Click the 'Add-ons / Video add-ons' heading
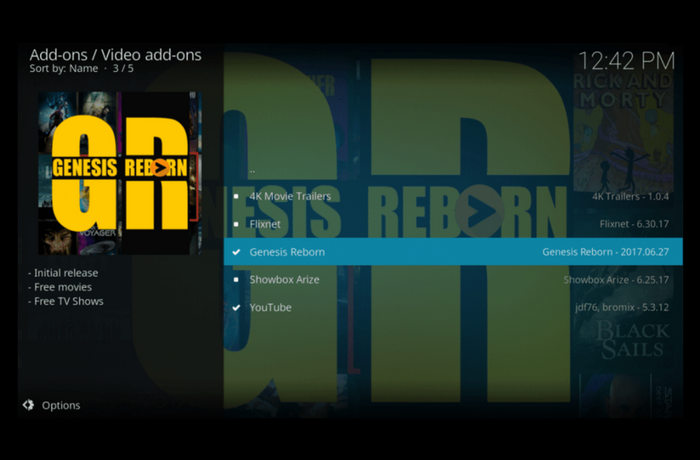 pyautogui.click(x=115, y=55)
